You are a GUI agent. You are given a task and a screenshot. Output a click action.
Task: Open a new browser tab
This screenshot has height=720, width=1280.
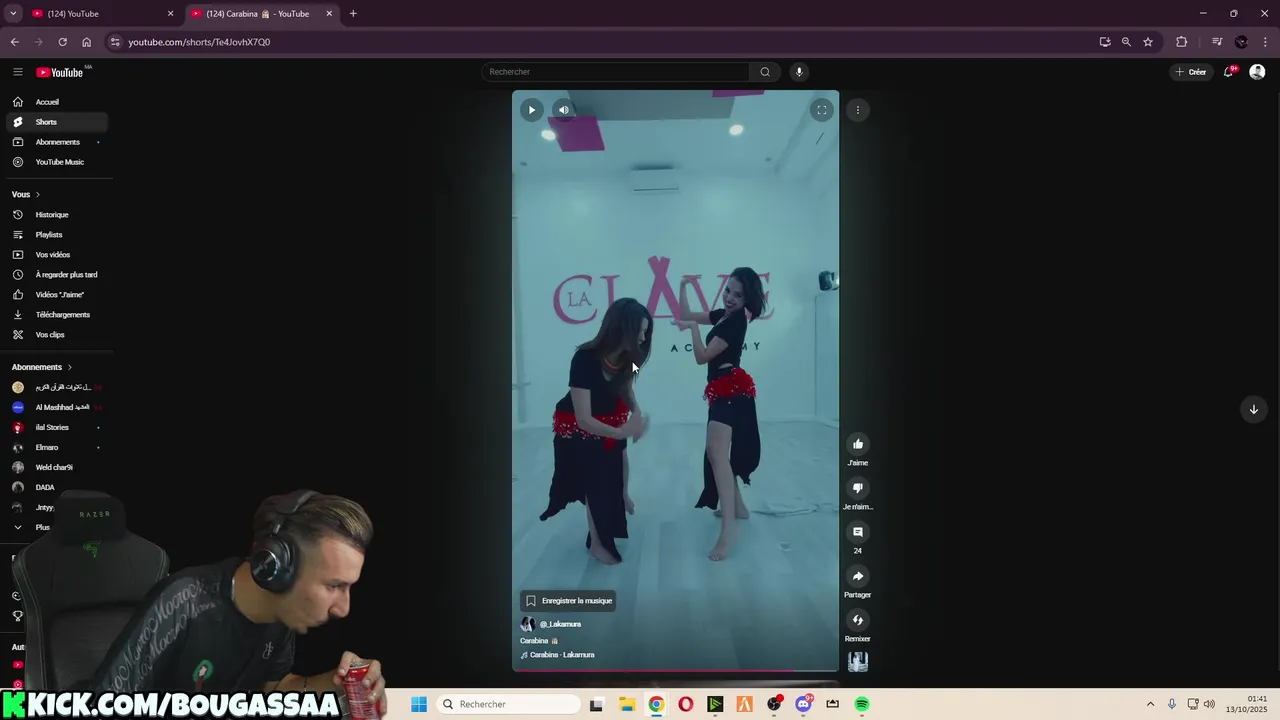pos(353,14)
